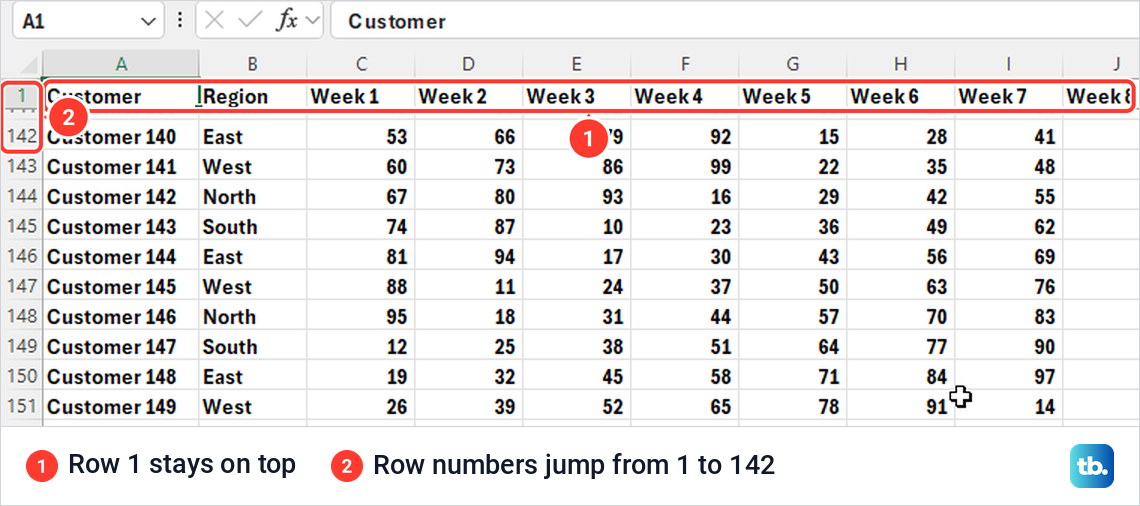Open the Name Box dropdown arrow
Screen dimensions: 1140x506
coord(148,21)
